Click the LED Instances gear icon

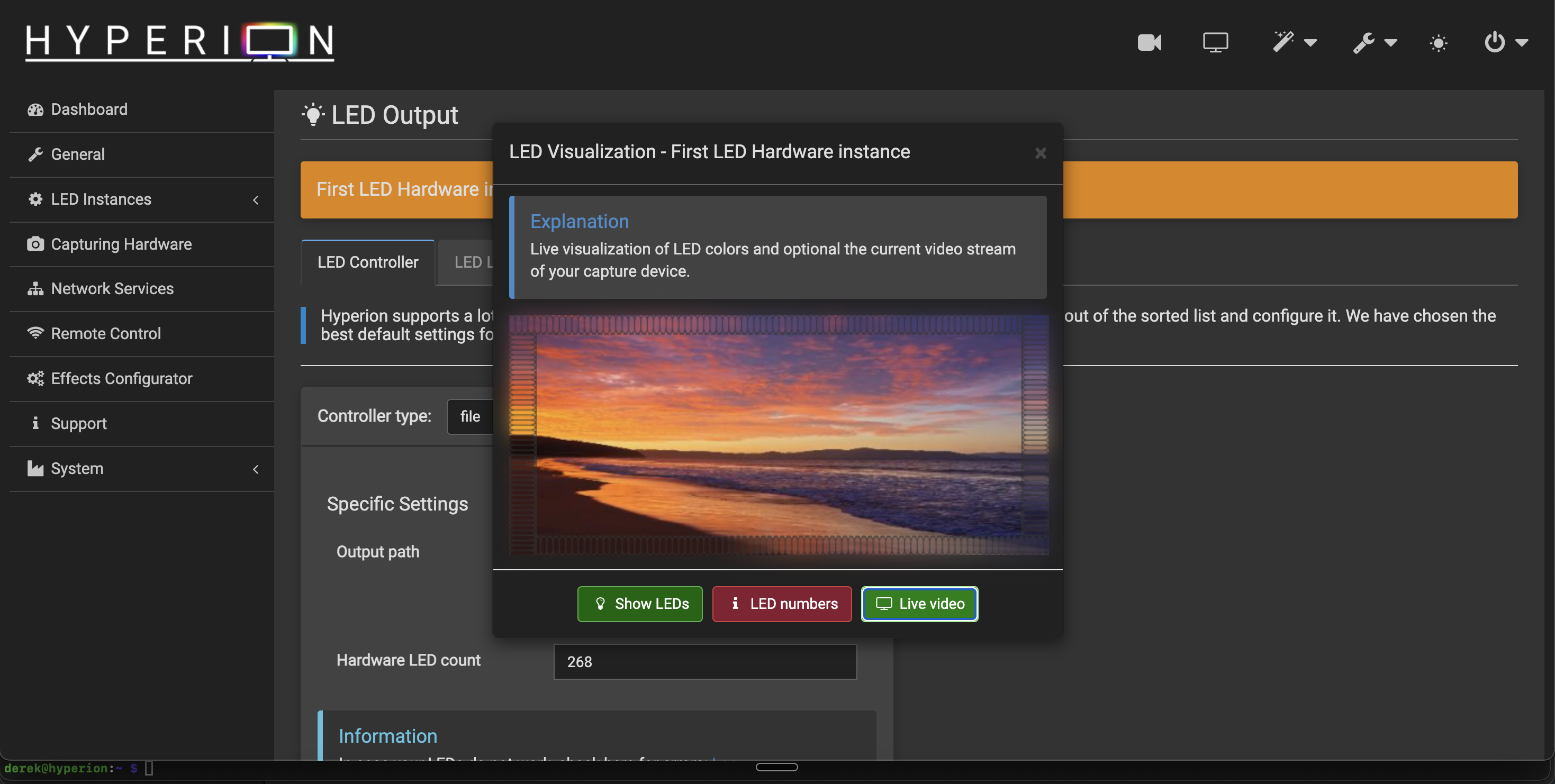[x=35, y=199]
